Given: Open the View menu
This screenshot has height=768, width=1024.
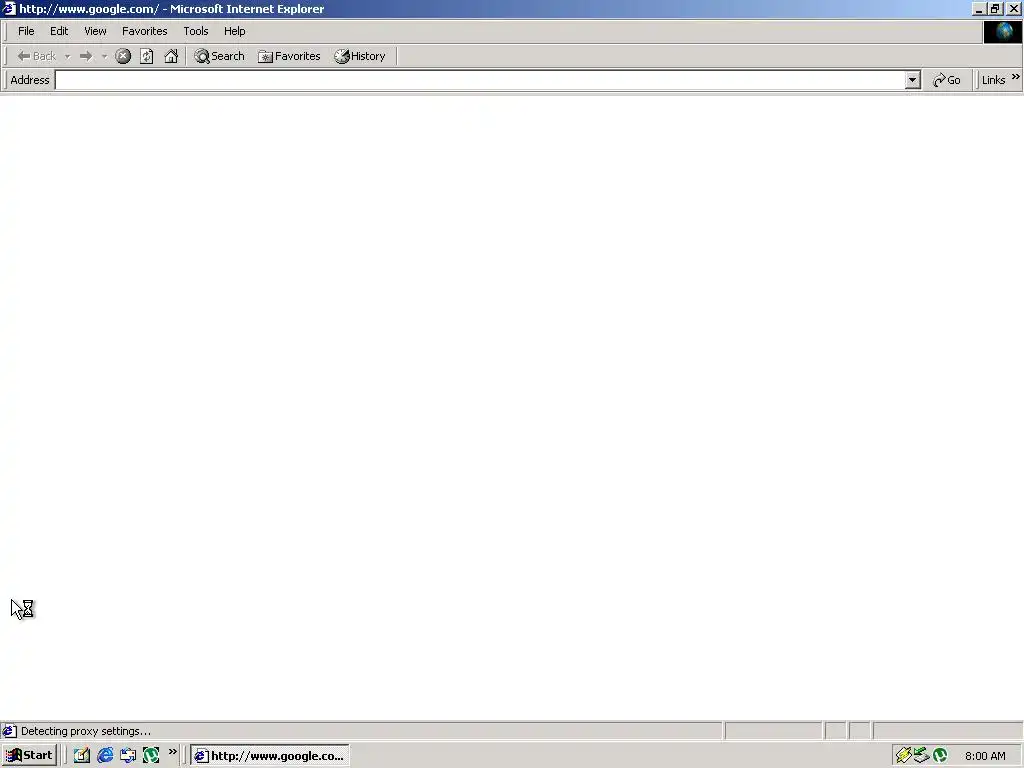Looking at the screenshot, I should coord(95,31).
